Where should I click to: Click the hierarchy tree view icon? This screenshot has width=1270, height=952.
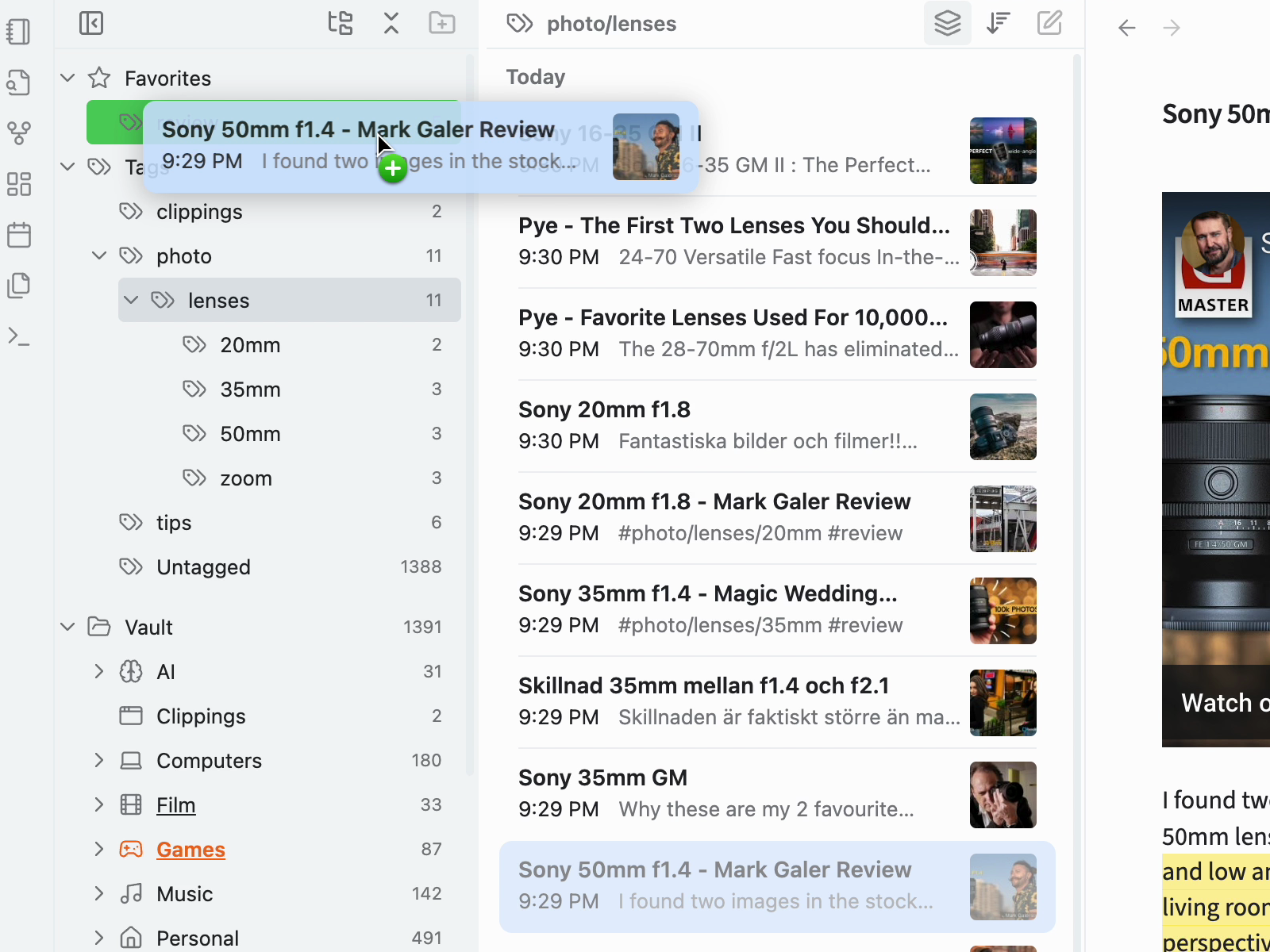click(341, 23)
